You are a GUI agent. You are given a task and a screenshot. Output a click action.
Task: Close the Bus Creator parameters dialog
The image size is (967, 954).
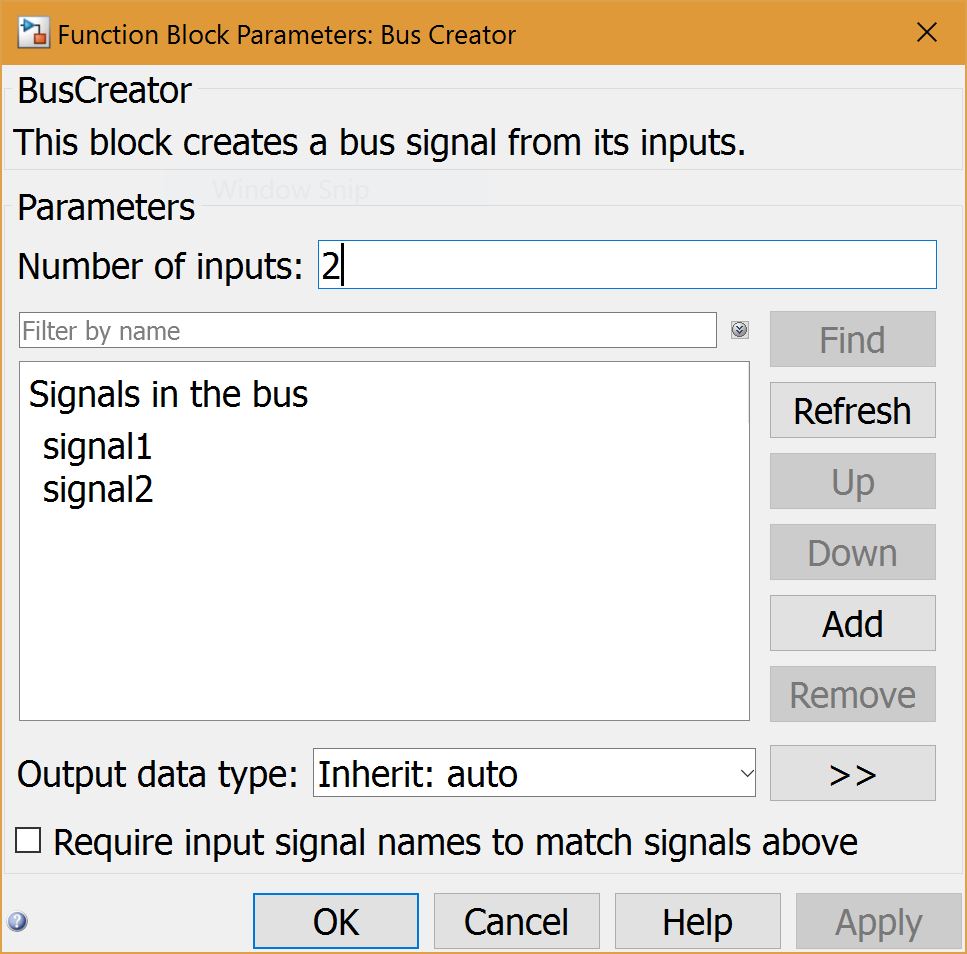pos(926,31)
